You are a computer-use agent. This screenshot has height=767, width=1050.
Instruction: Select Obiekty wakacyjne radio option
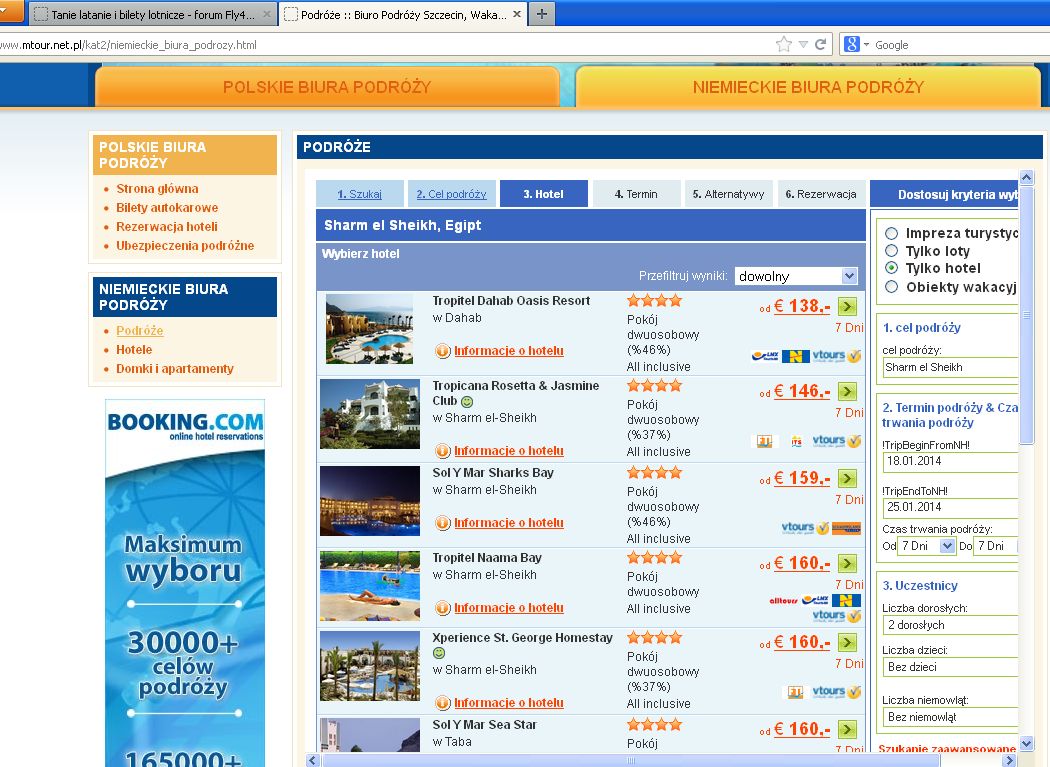tap(891, 287)
